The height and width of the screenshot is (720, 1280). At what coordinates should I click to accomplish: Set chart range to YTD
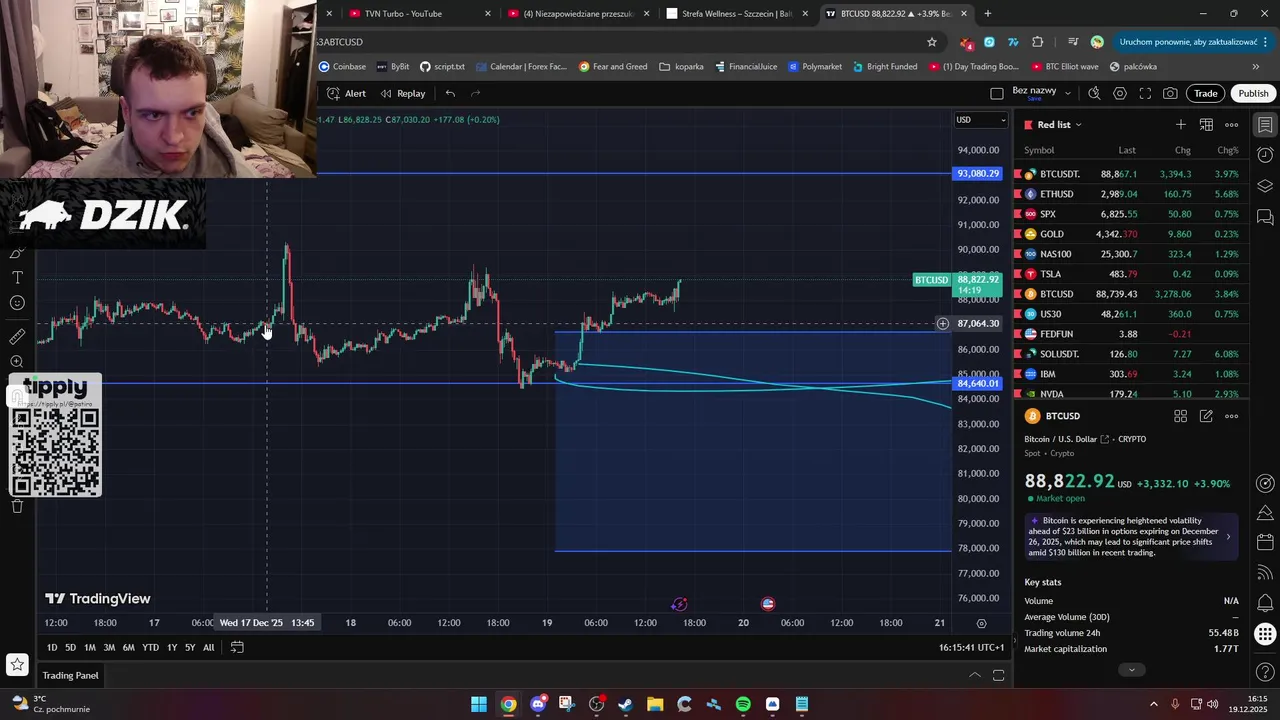coord(150,647)
